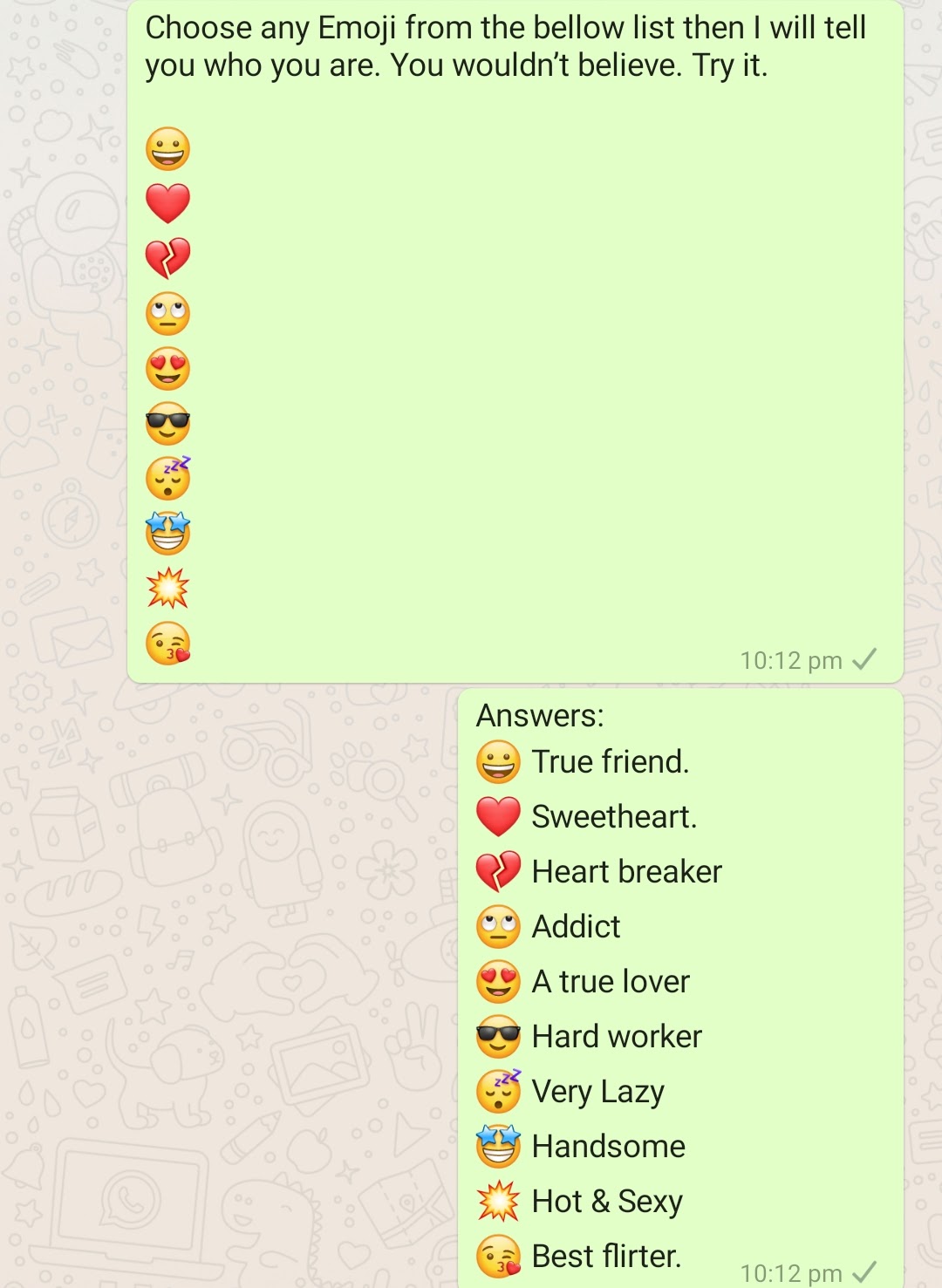Select the 'True friend.' answer line
942x1288 pixels.
(x=583, y=762)
